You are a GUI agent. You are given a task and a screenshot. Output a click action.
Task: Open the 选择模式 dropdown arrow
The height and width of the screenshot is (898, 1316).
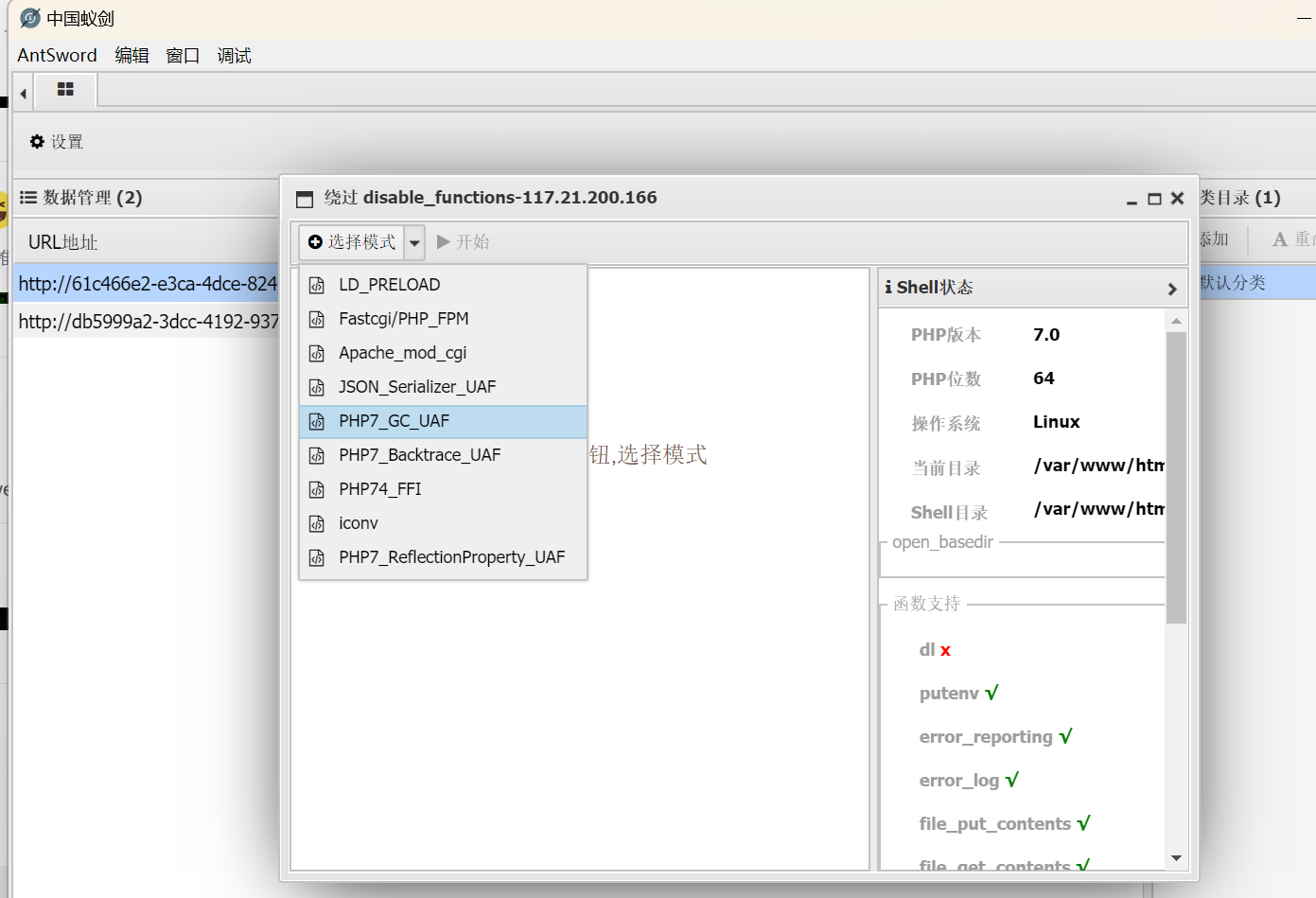click(414, 242)
